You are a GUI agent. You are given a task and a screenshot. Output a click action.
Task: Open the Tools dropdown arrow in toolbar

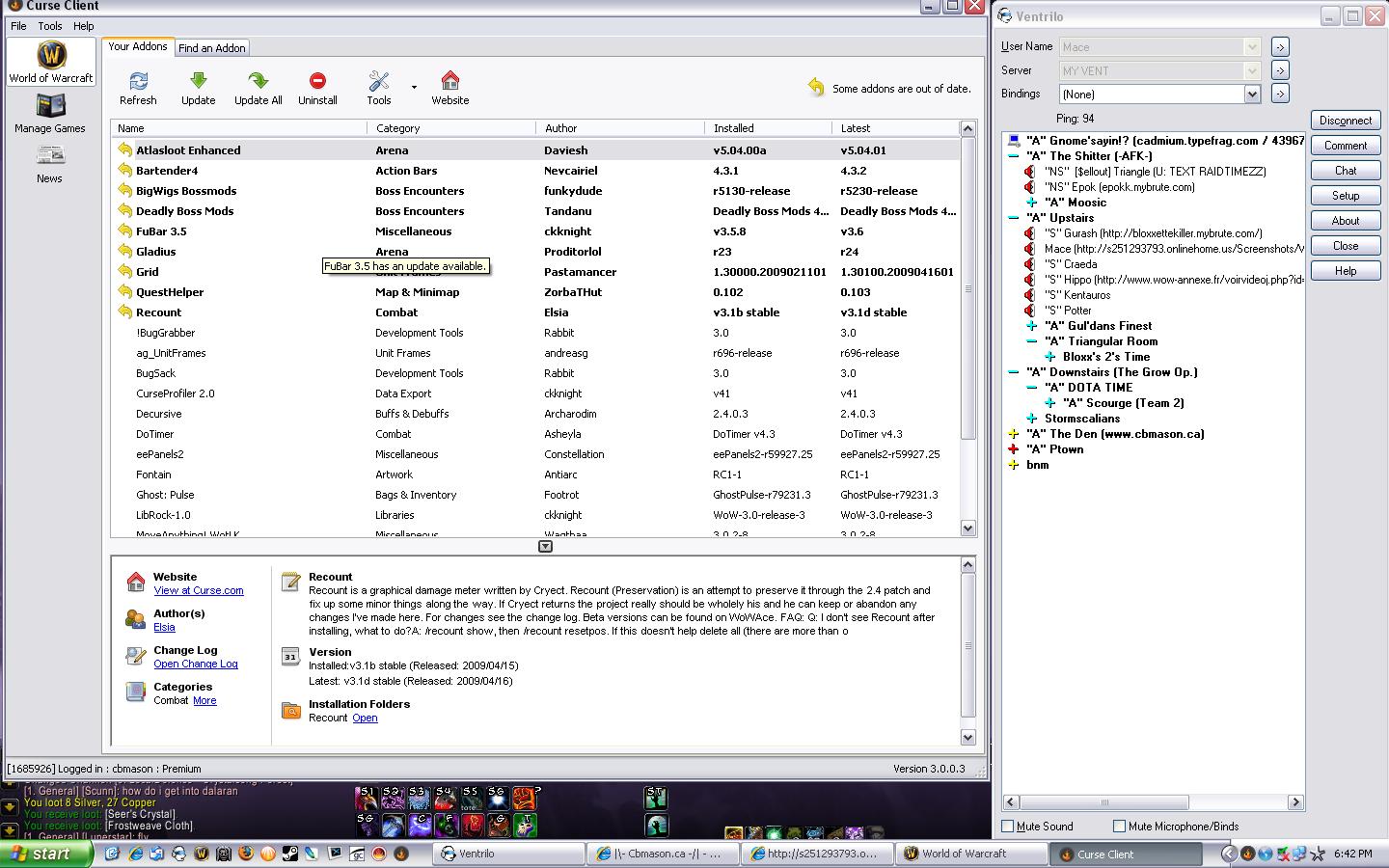tap(414, 87)
